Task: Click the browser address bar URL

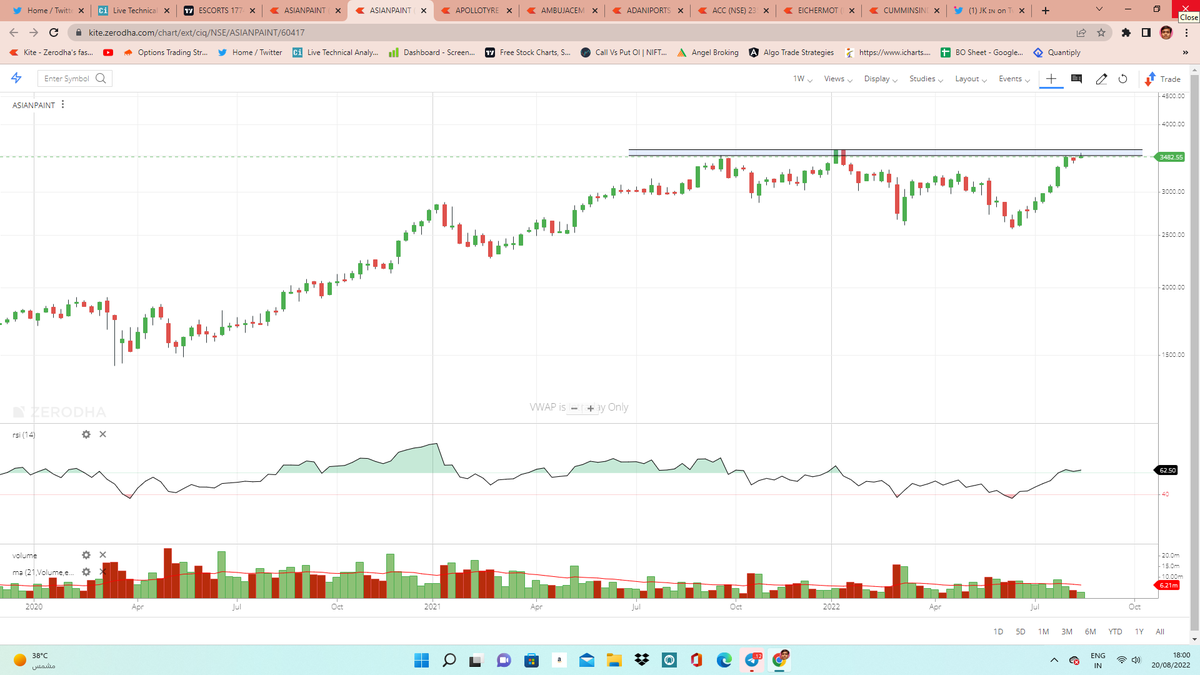Action: click(x=195, y=32)
